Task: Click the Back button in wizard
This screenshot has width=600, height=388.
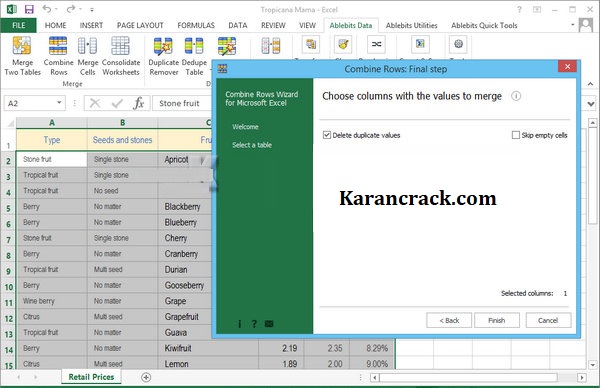Action: coord(449,320)
